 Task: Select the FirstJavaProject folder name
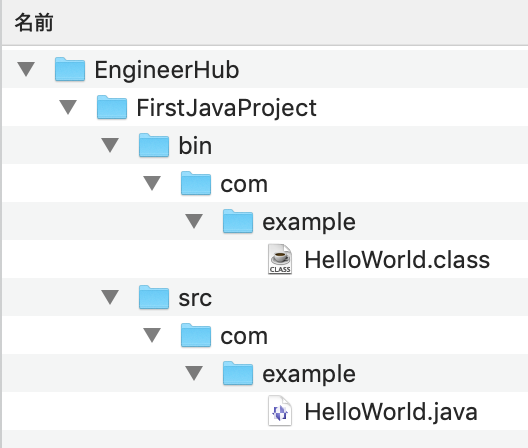(x=226, y=108)
